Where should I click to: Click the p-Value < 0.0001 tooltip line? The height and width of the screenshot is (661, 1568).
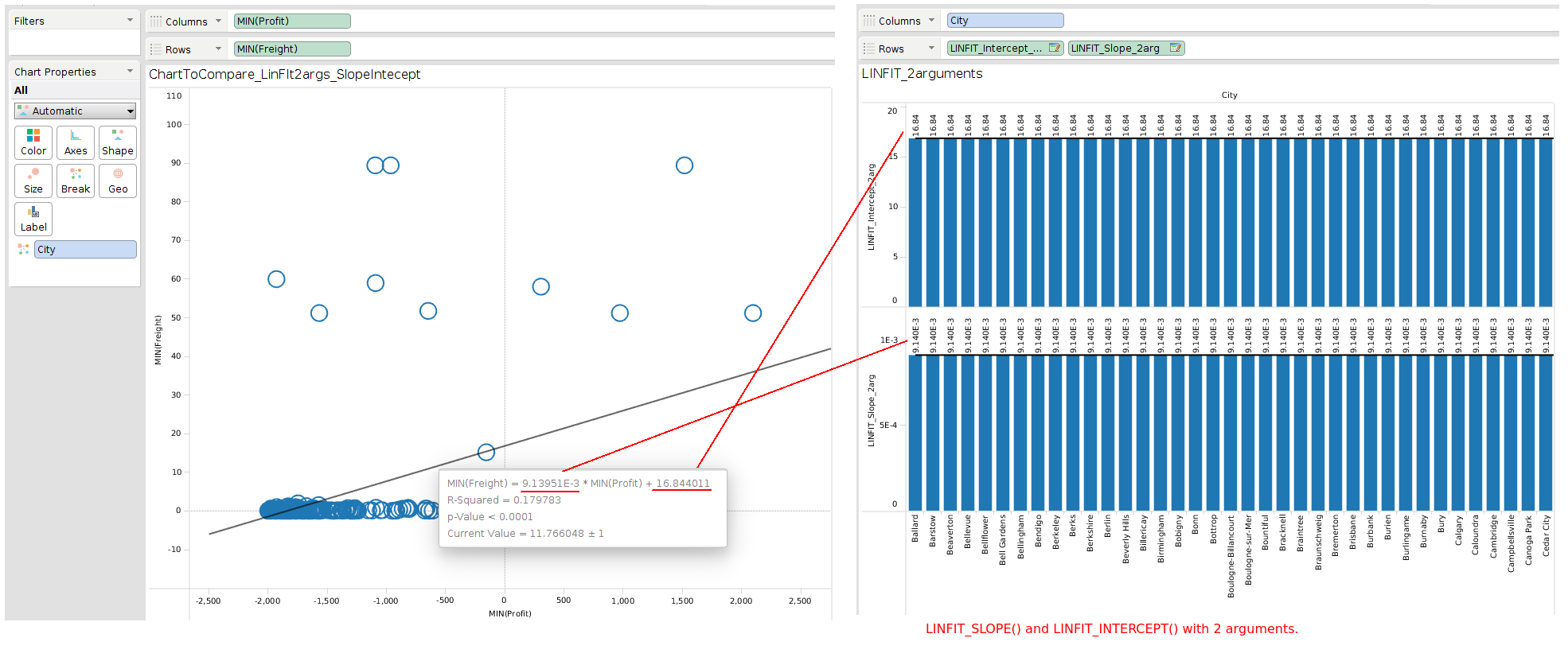pos(490,517)
